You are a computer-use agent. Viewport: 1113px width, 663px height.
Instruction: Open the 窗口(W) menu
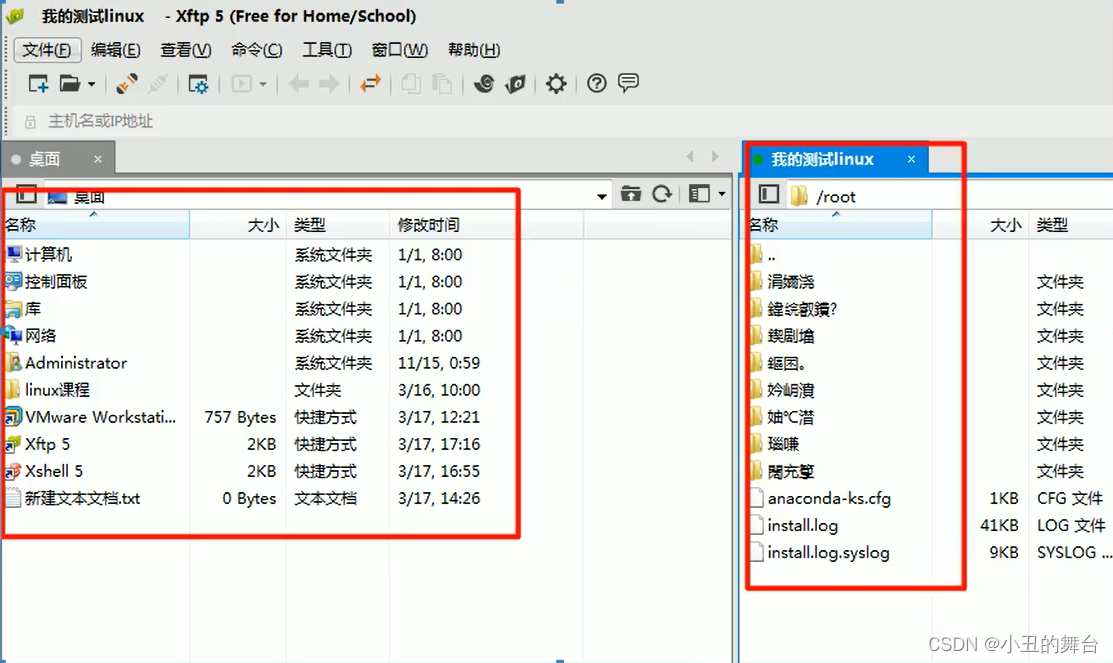click(400, 50)
